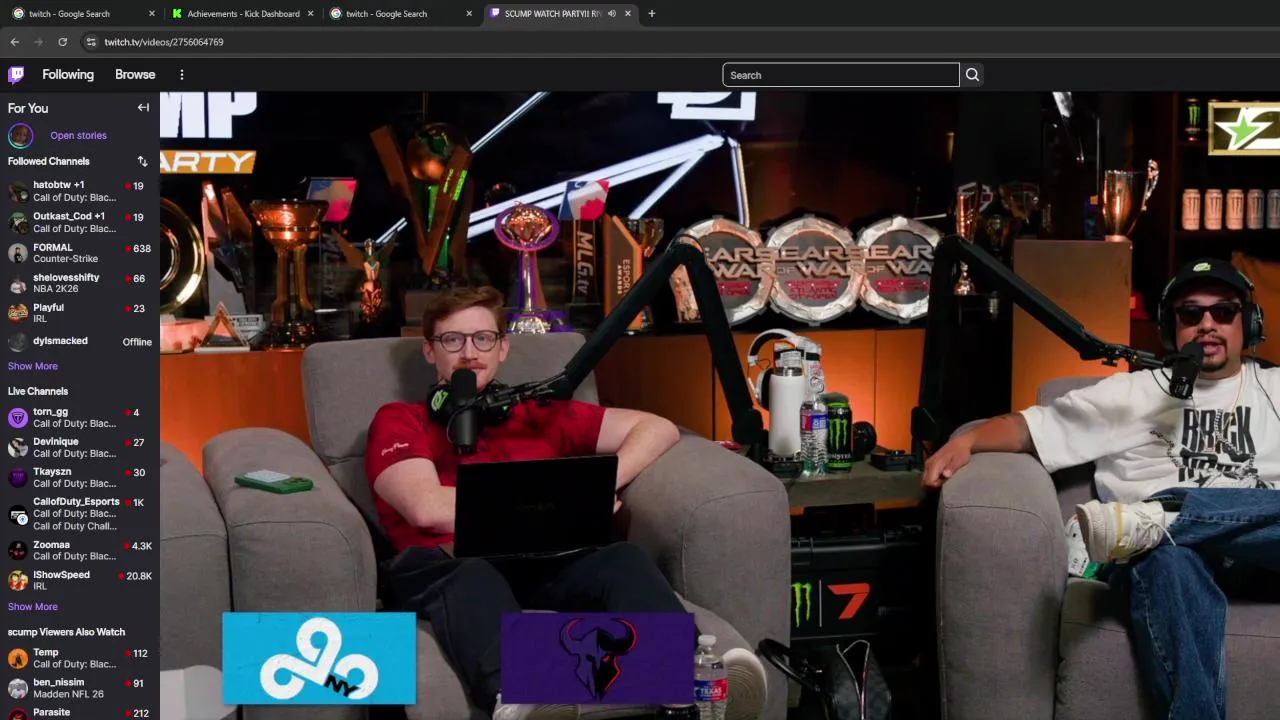Open dylsmacked channel avatar
The height and width of the screenshot is (720, 1280).
coord(18,342)
